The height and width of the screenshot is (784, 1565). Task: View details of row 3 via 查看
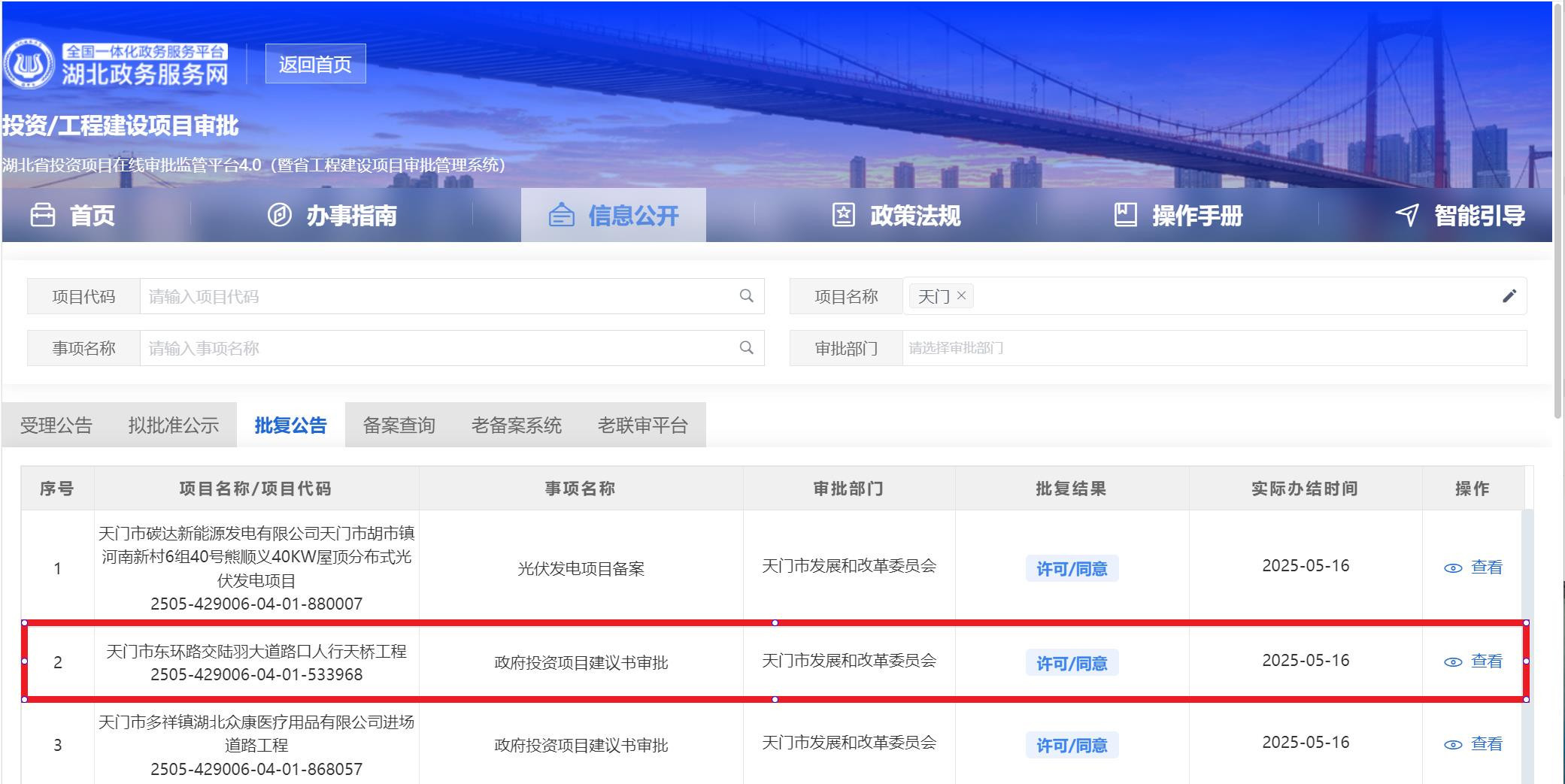click(x=1473, y=744)
